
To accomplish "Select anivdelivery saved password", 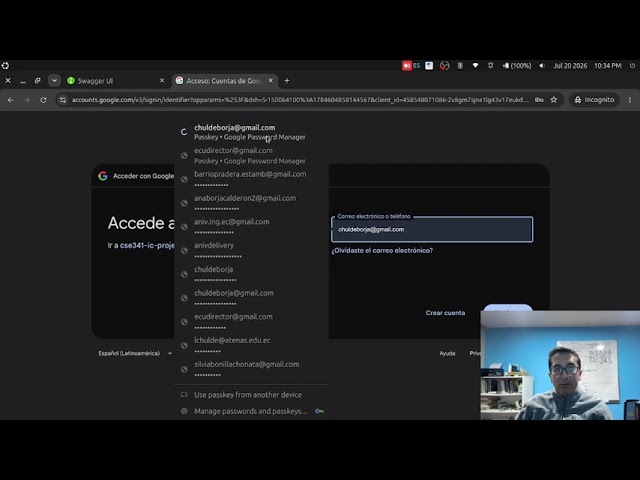I will 251,251.
